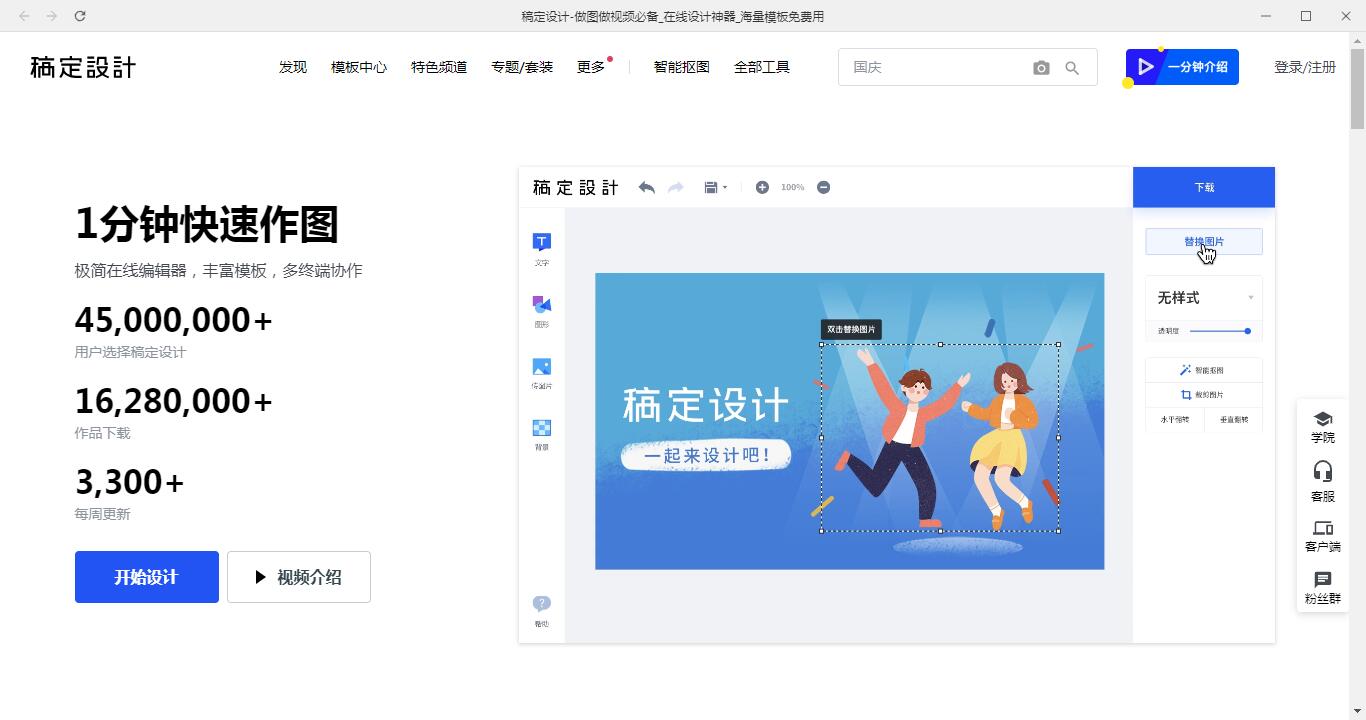Zoom out with the minus icon
Image resolution: width=1366 pixels, height=720 pixels.
click(x=824, y=187)
